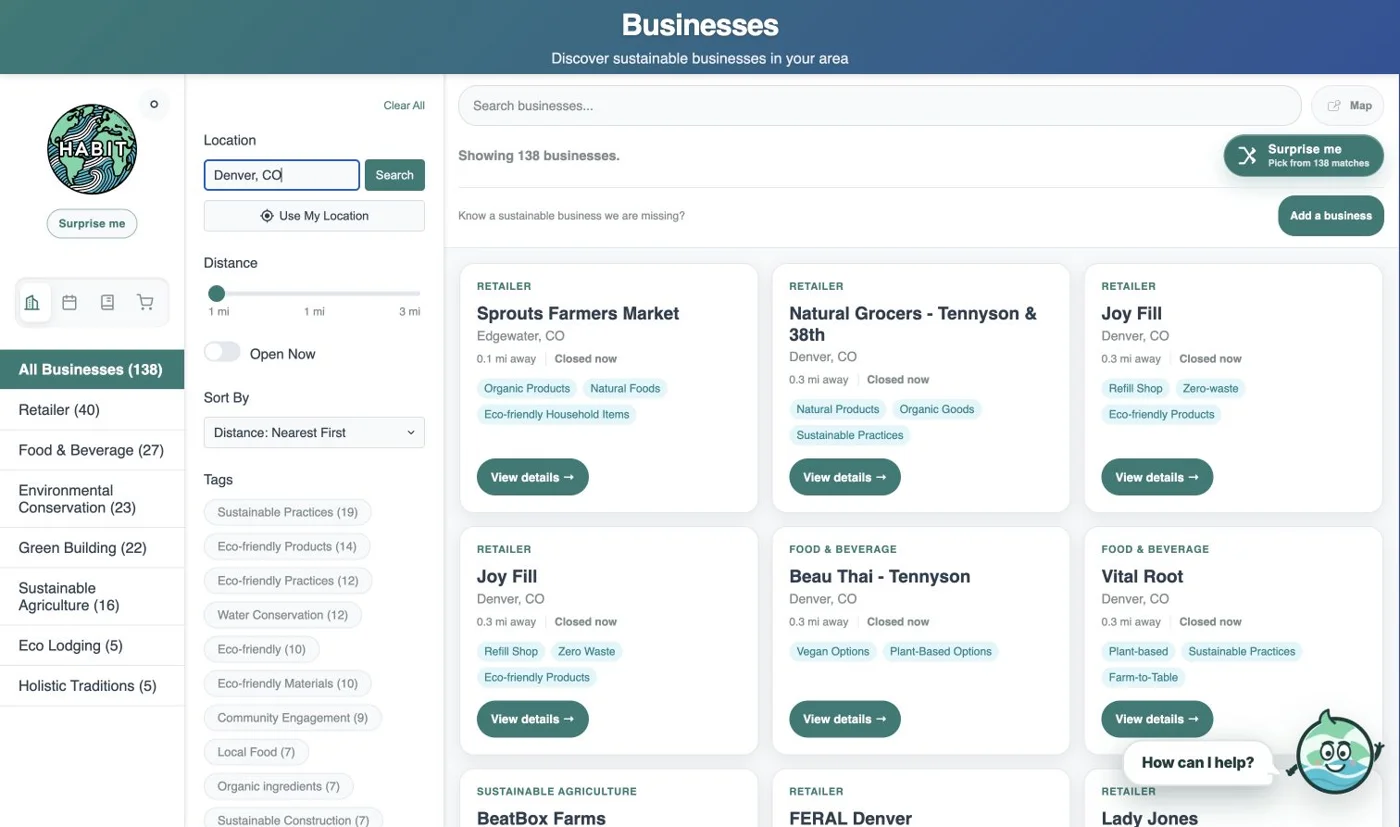Select Green Building (22) category
1400x827 pixels.
[x=92, y=548]
